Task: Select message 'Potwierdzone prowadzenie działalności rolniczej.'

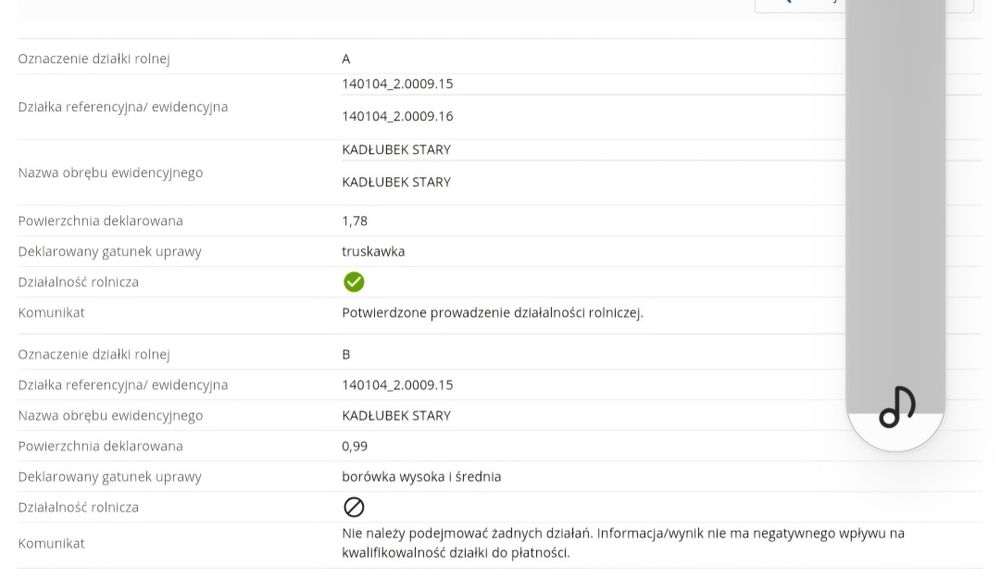Action: 492,313
